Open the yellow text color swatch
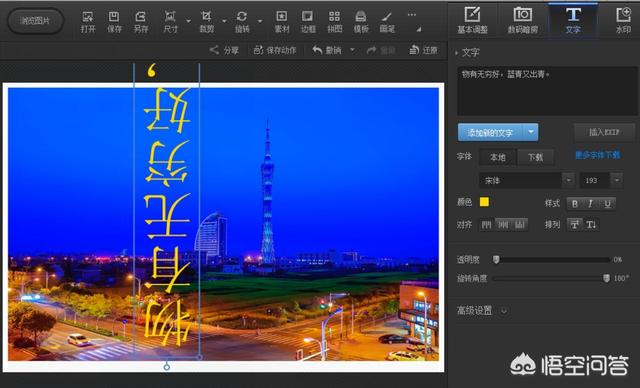The image size is (640, 388). point(484,202)
